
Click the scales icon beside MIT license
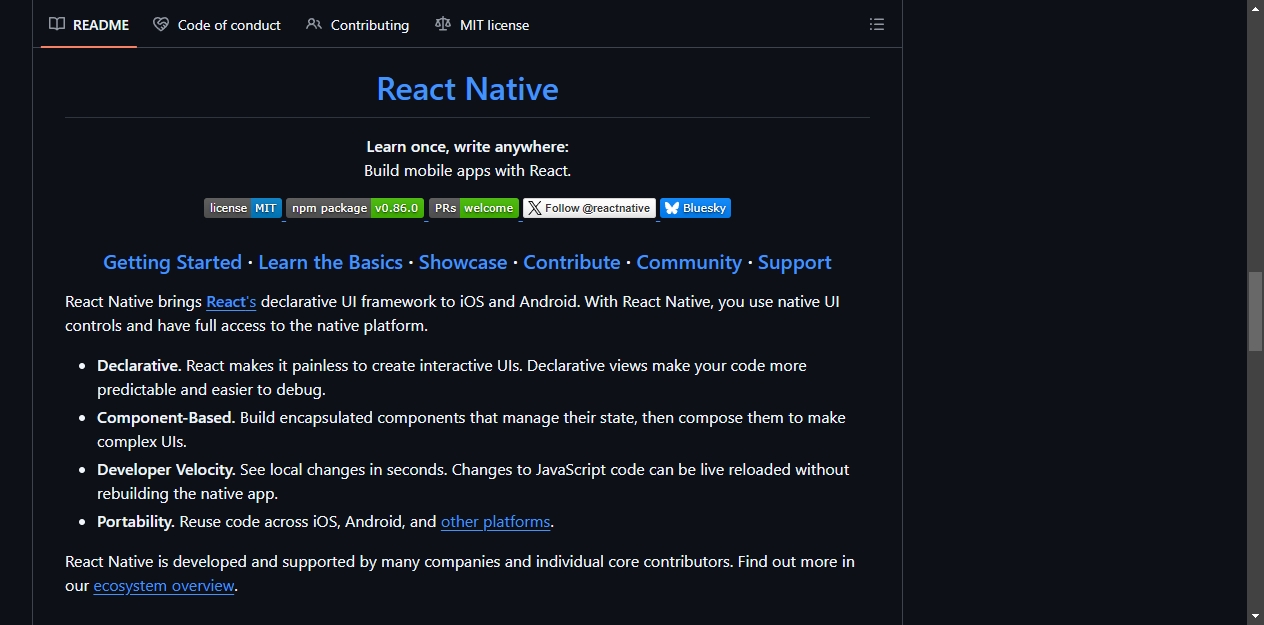click(x=443, y=24)
